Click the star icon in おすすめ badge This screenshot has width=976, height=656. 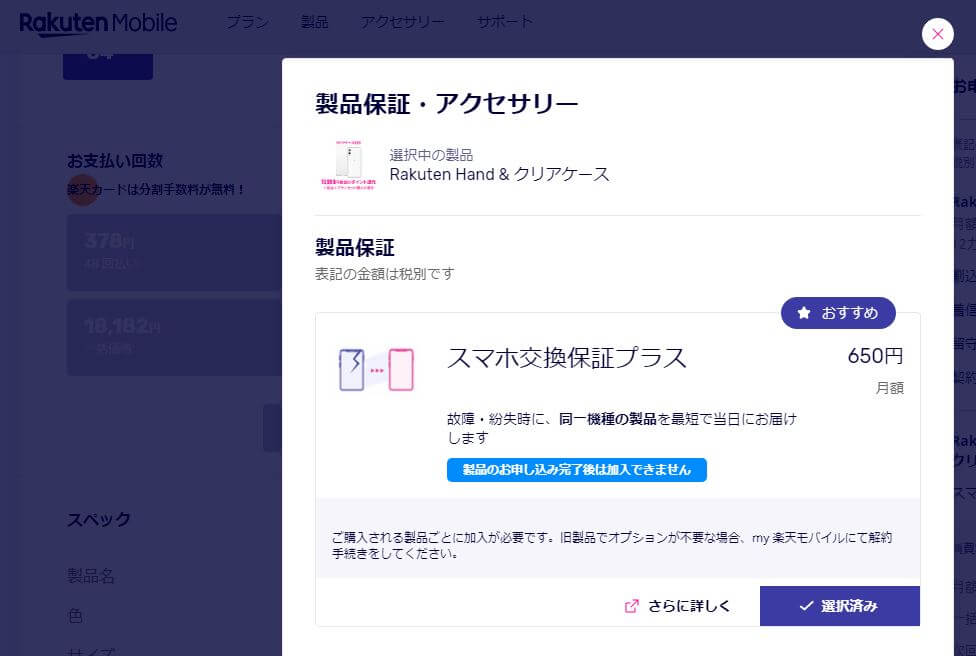point(804,312)
